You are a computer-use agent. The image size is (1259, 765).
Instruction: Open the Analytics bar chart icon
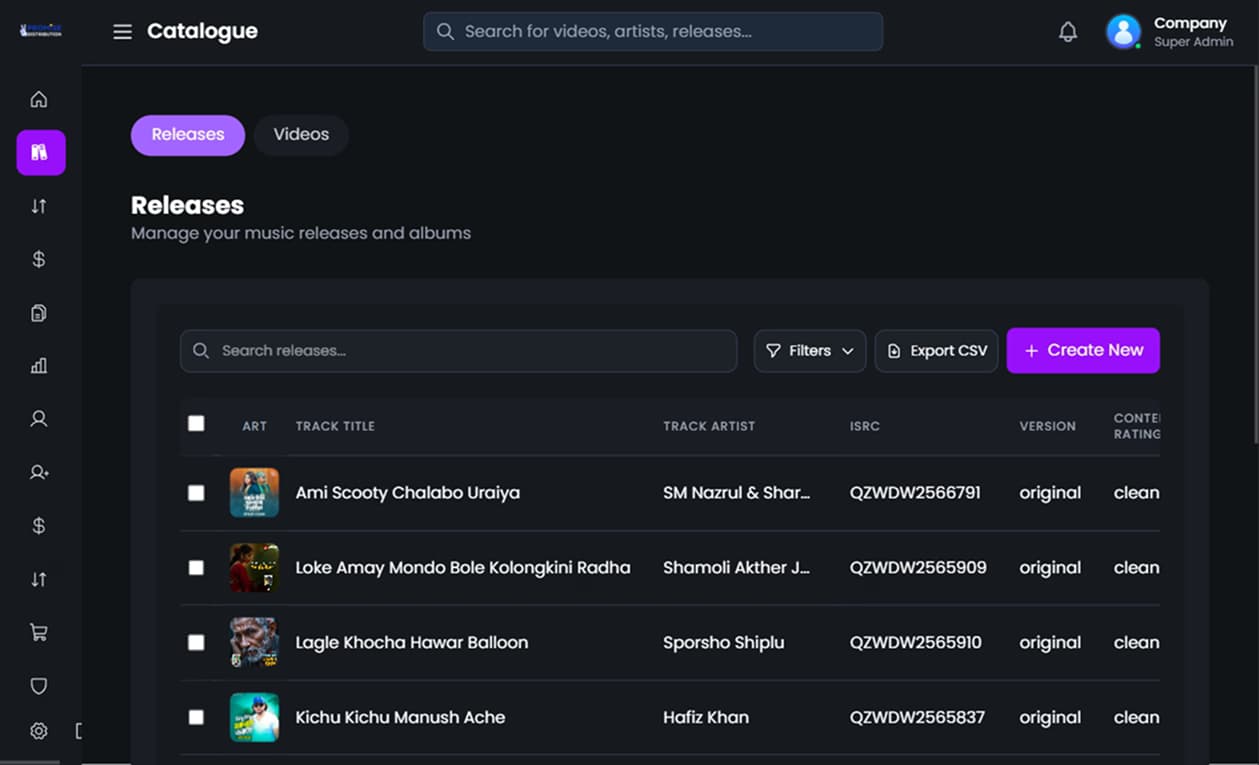click(x=38, y=365)
